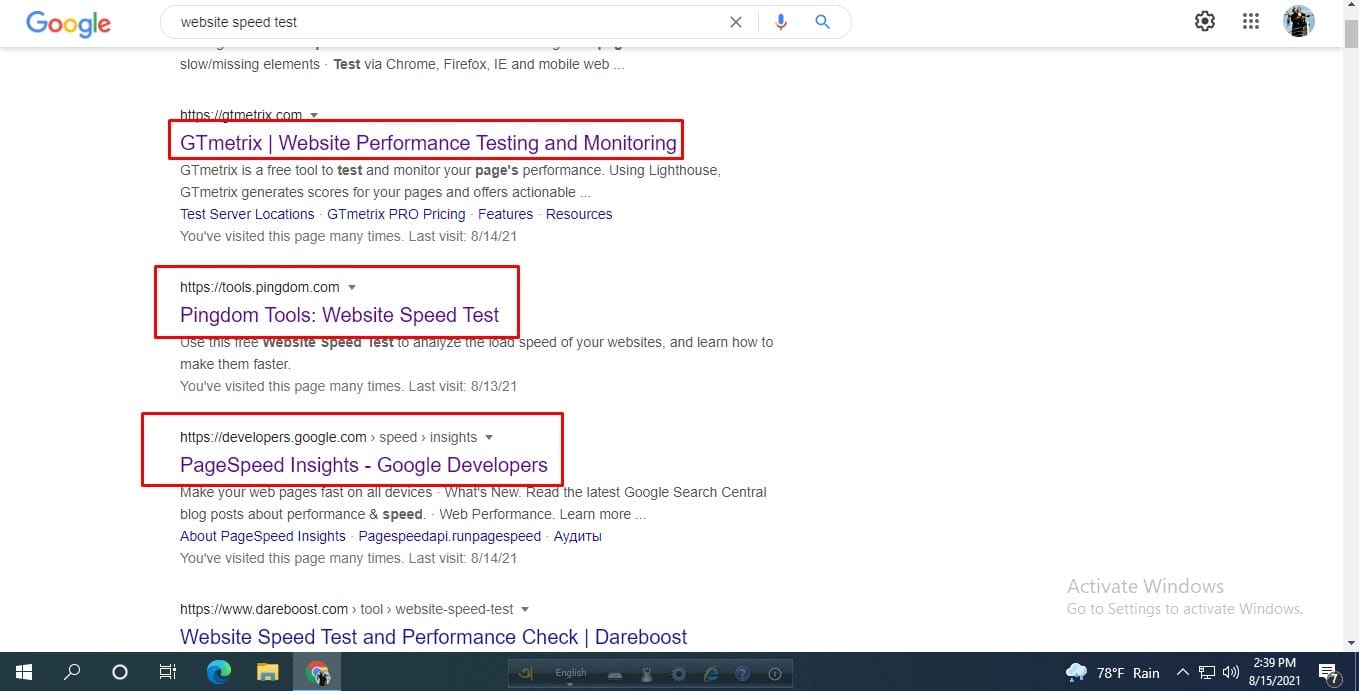Viewport: 1359px width, 691px height.
Task: Click the developers.google.com › speed › insights URL
Action: 328,438
